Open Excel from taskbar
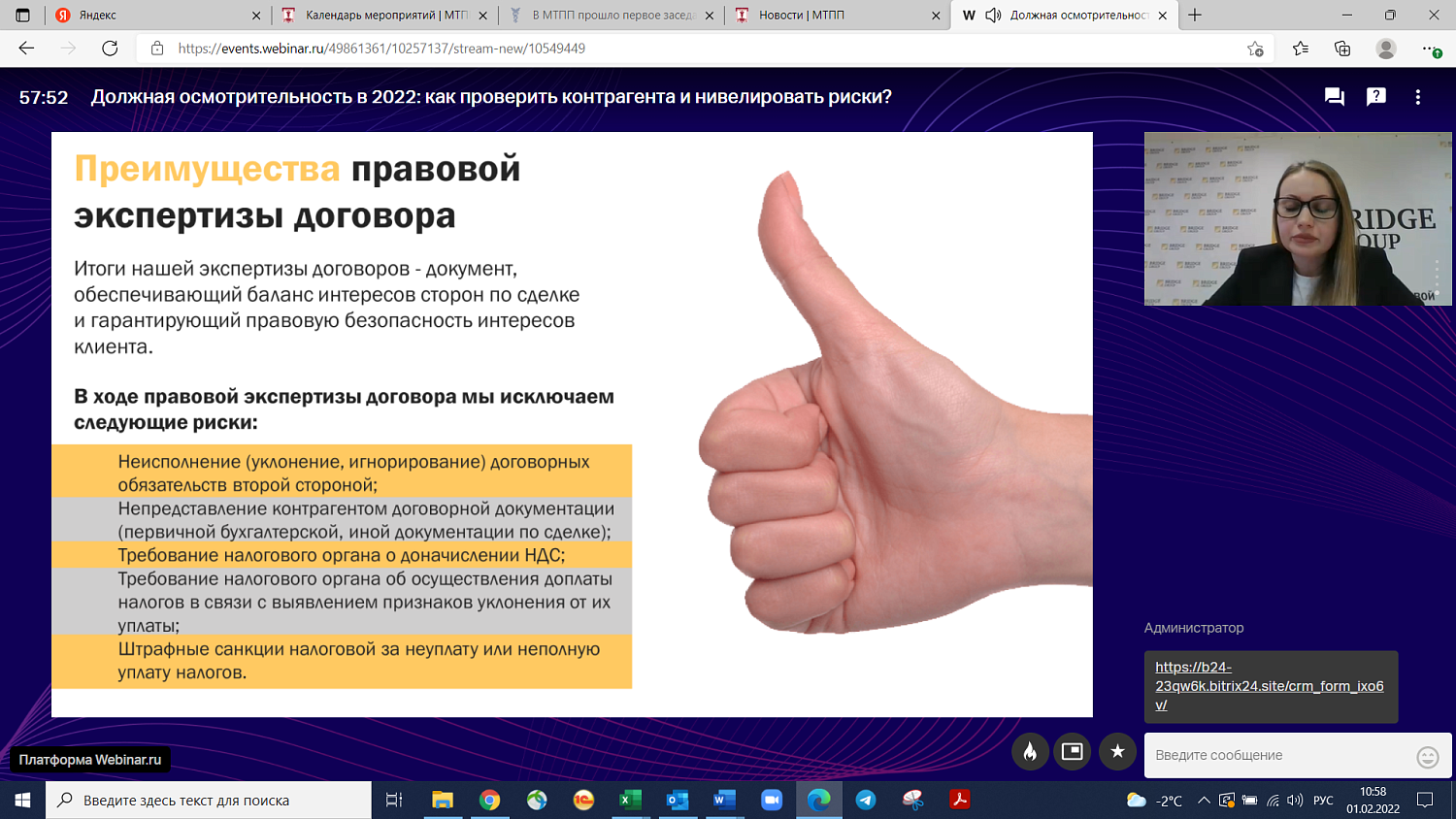Screen dimensions: 1456x819 coord(630,801)
